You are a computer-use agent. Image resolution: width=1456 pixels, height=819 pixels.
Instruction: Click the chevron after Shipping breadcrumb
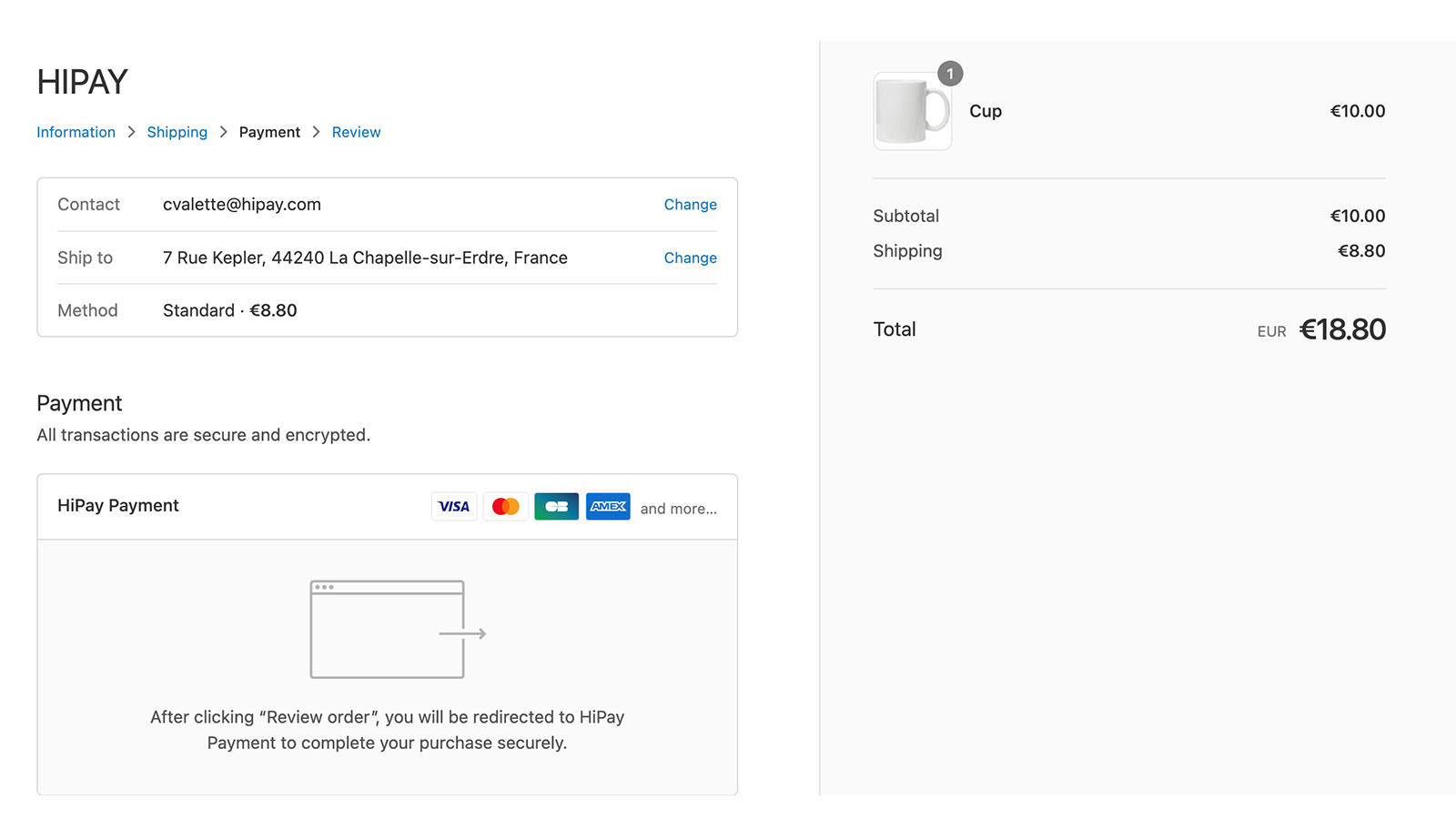point(223,132)
